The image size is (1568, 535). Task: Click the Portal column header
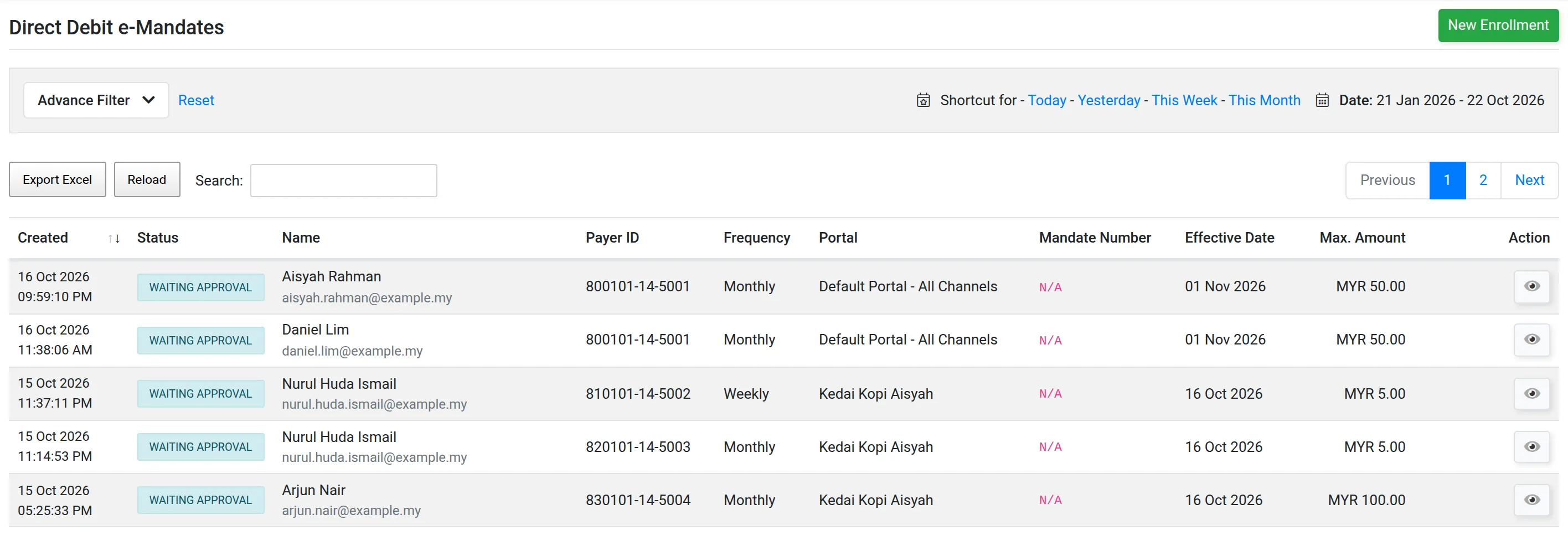pyautogui.click(x=838, y=238)
